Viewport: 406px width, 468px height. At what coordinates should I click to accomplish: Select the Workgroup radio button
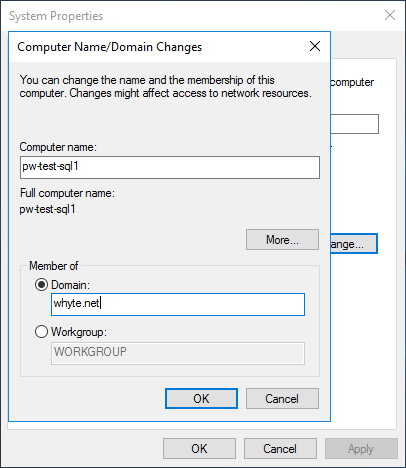(41, 332)
